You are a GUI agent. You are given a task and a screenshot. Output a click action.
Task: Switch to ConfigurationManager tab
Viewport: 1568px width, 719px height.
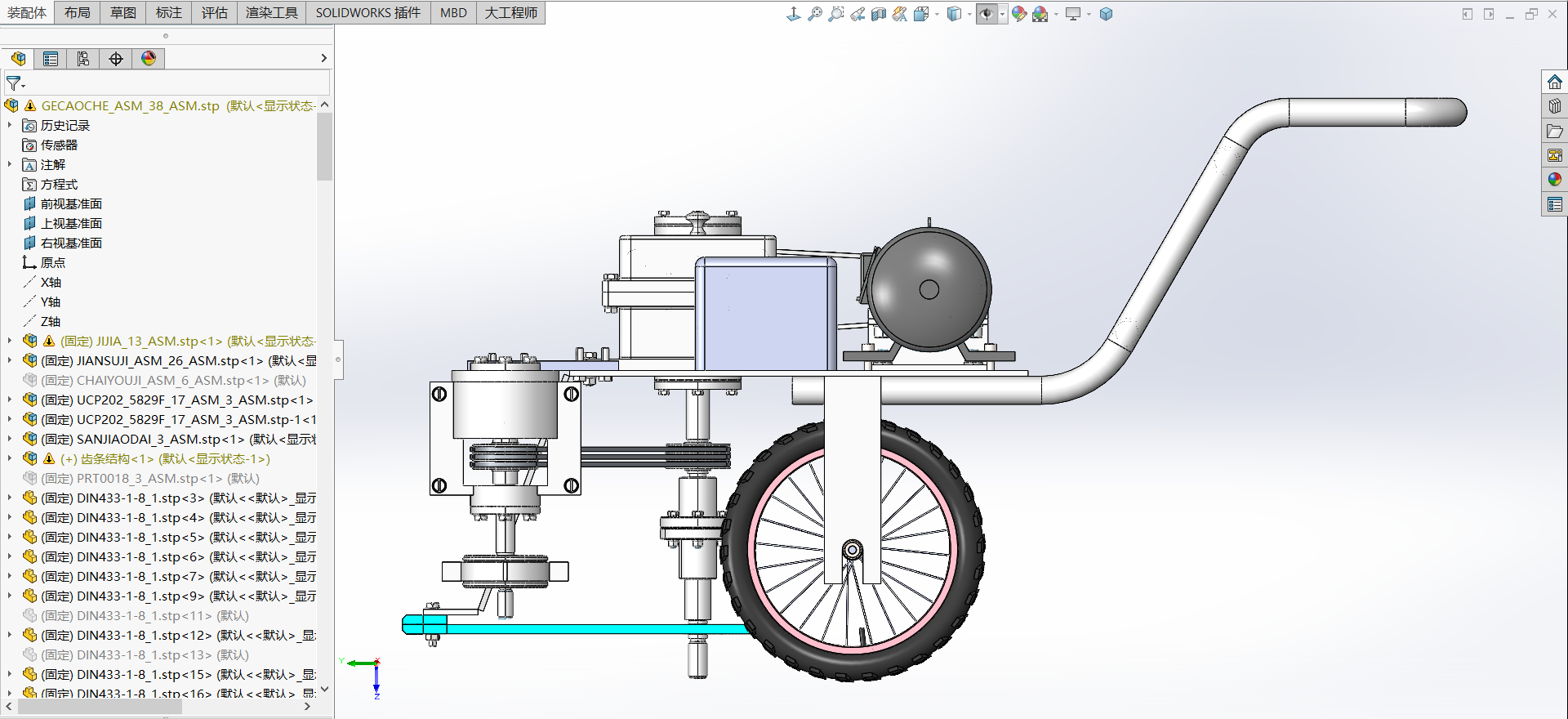point(83,59)
